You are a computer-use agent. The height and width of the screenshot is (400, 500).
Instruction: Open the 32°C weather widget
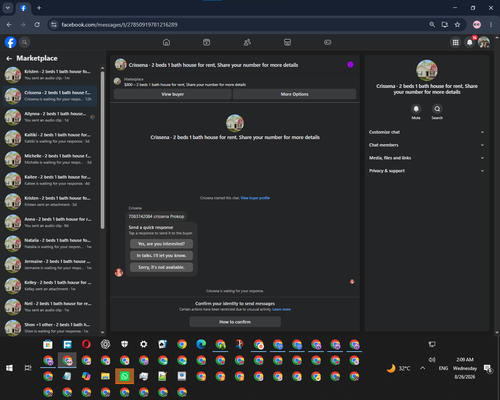[398, 368]
